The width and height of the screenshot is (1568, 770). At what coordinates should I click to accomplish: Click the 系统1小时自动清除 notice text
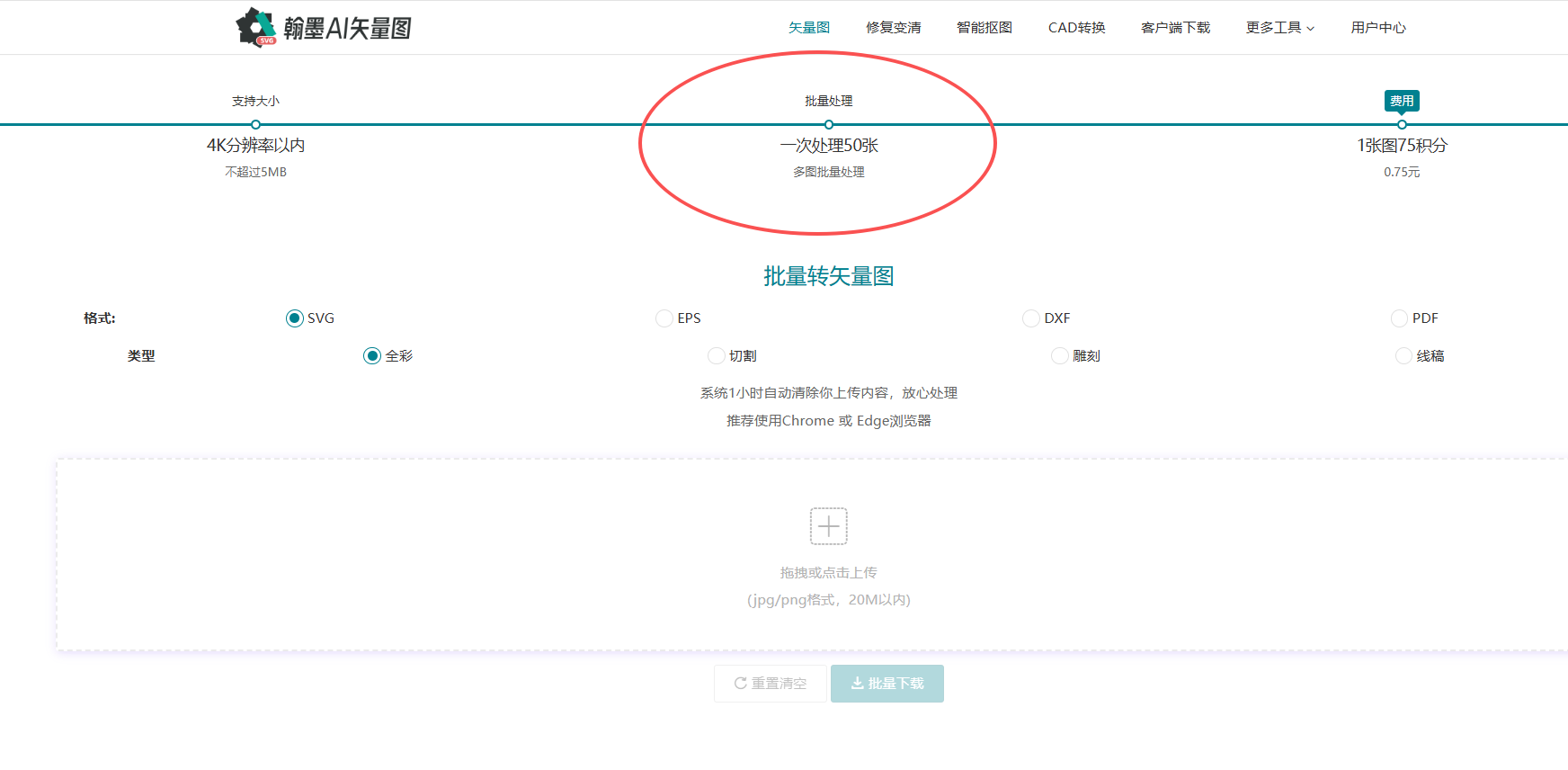(x=829, y=393)
